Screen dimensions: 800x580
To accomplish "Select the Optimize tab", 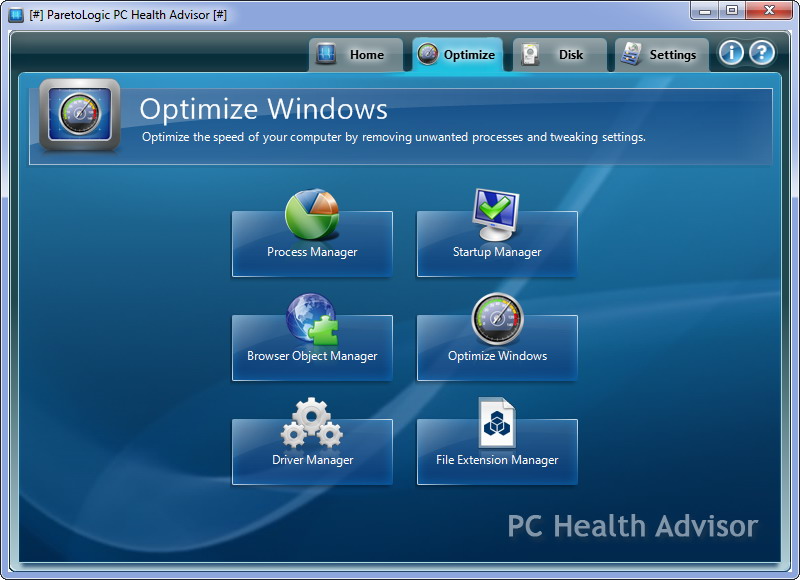I will pos(458,55).
